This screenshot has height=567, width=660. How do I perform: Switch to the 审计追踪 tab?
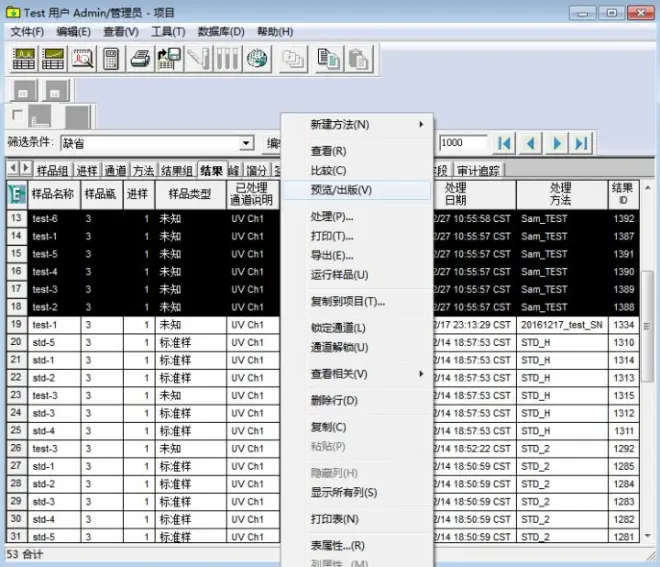(x=478, y=170)
